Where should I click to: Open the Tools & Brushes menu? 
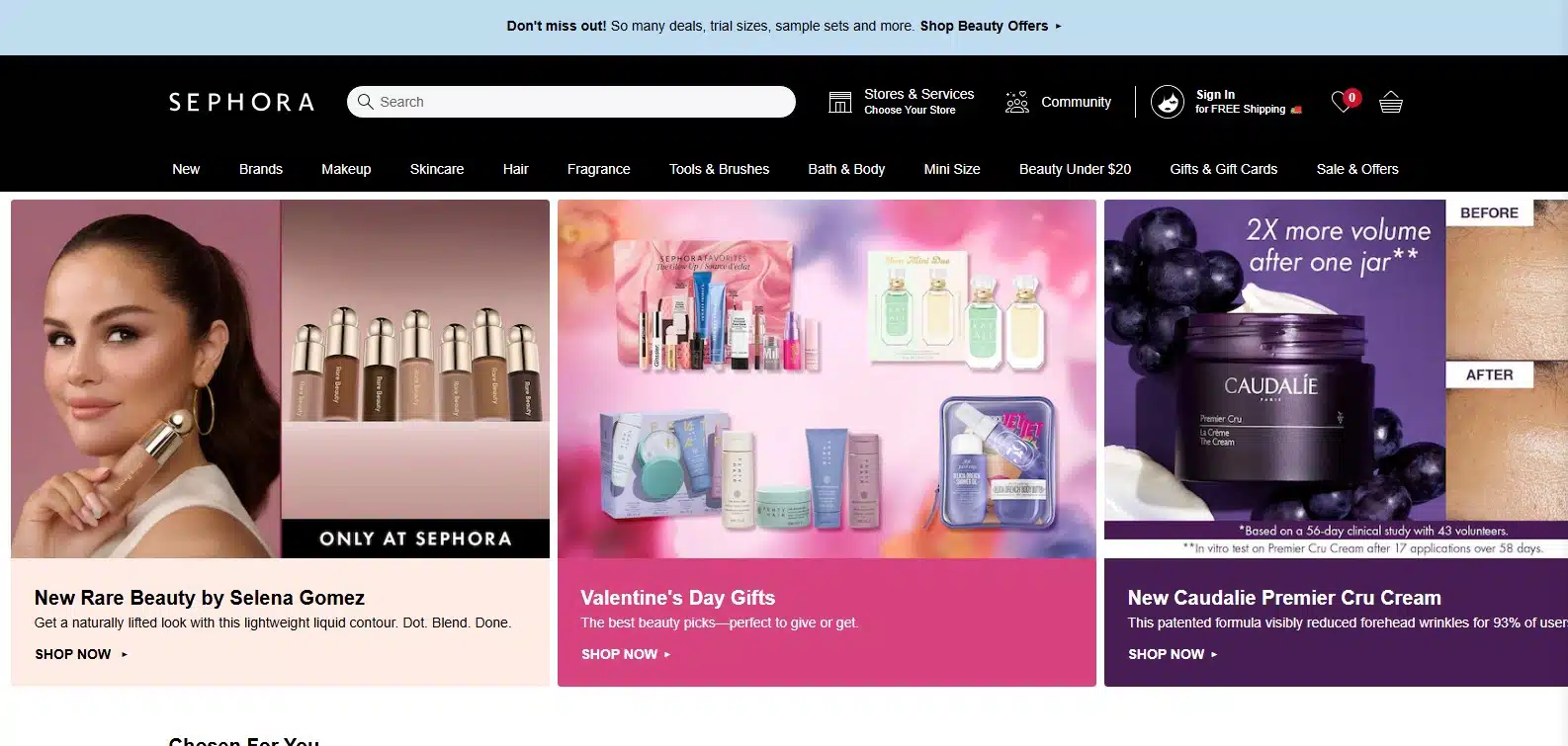(x=719, y=169)
